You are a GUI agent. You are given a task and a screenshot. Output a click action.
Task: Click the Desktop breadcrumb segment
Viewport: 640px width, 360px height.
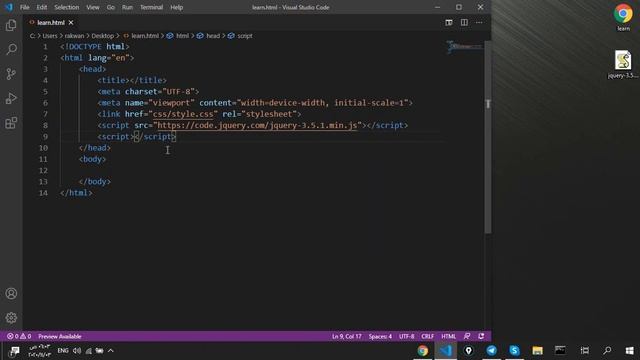(102, 36)
